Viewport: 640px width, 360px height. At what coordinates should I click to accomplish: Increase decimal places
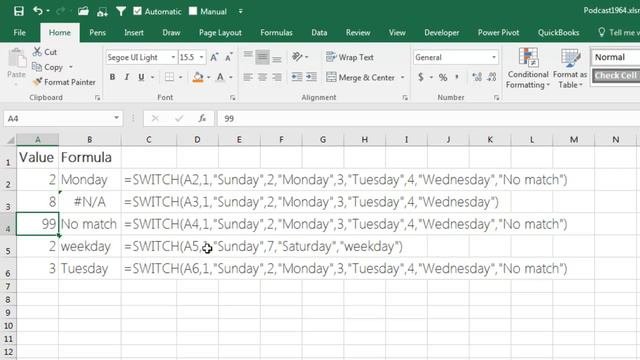click(x=477, y=77)
